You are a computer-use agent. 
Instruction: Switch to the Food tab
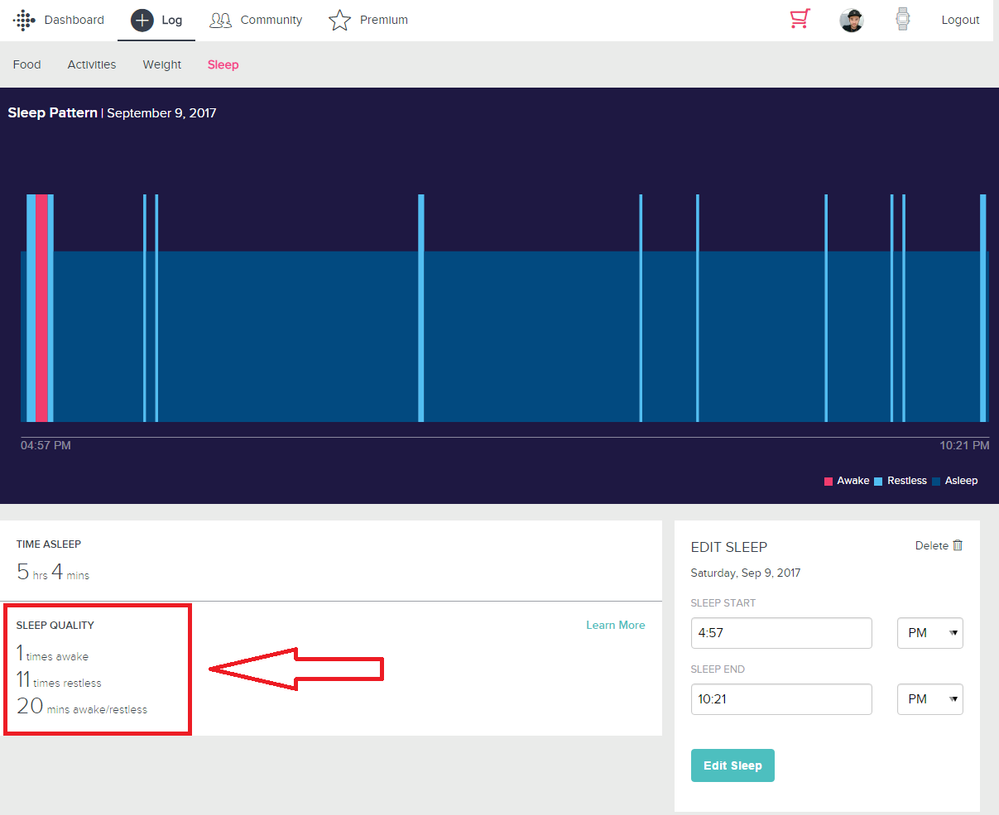[x=27, y=65]
